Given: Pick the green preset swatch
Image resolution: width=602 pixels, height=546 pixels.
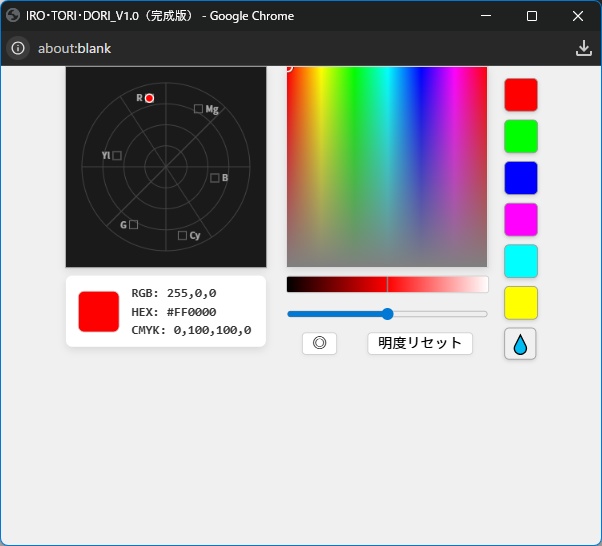Looking at the screenshot, I should pyautogui.click(x=521, y=136).
